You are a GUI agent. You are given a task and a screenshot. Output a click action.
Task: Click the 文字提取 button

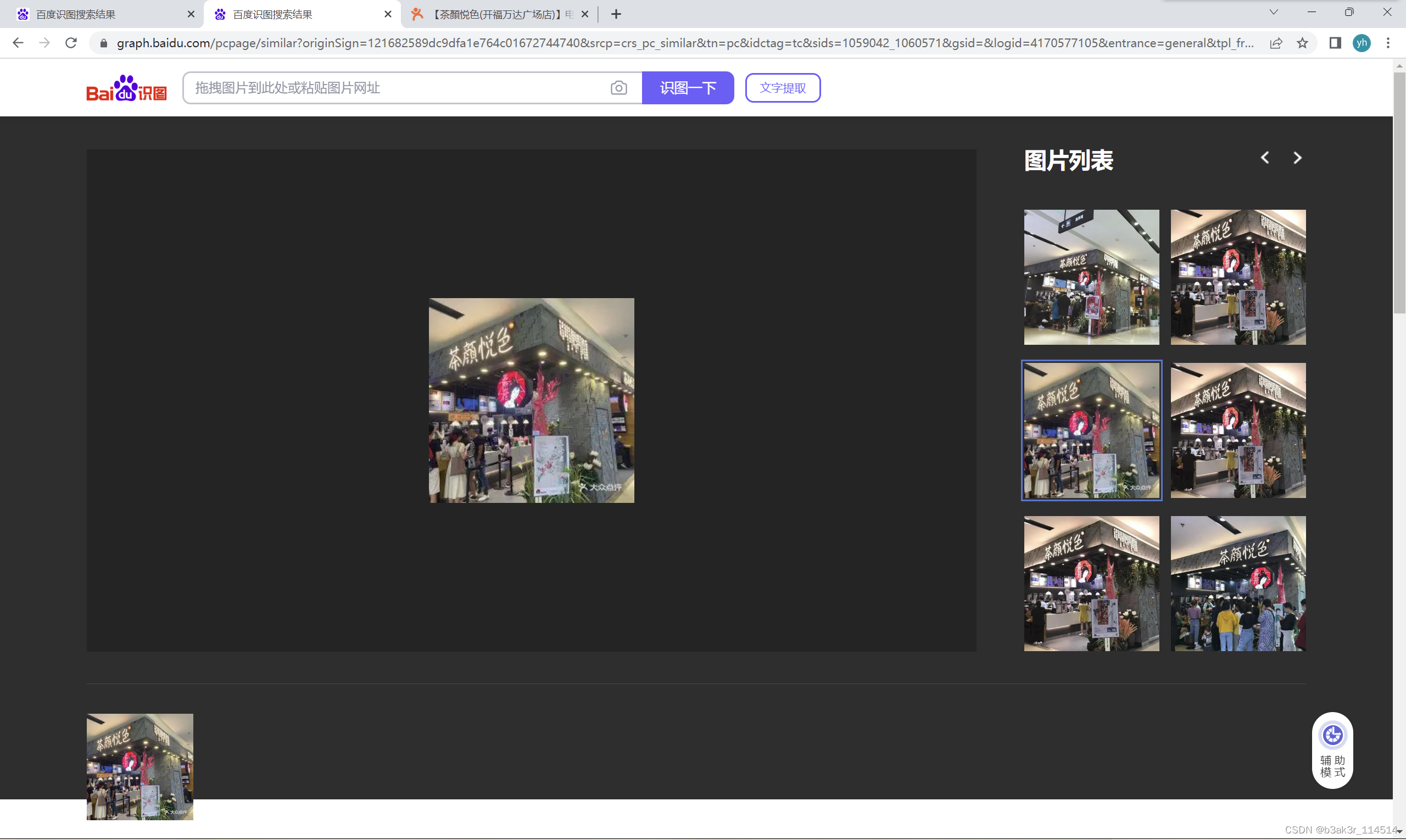point(782,88)
